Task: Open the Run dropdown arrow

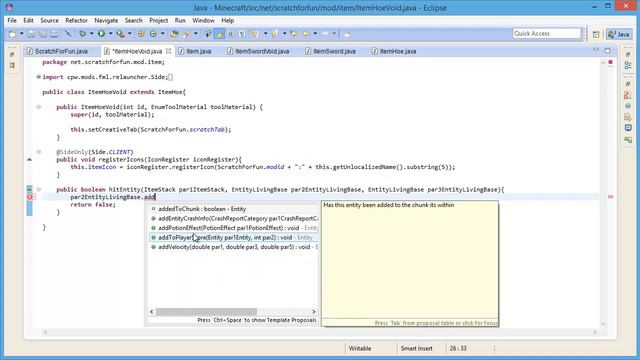Action: click(110, 34)
